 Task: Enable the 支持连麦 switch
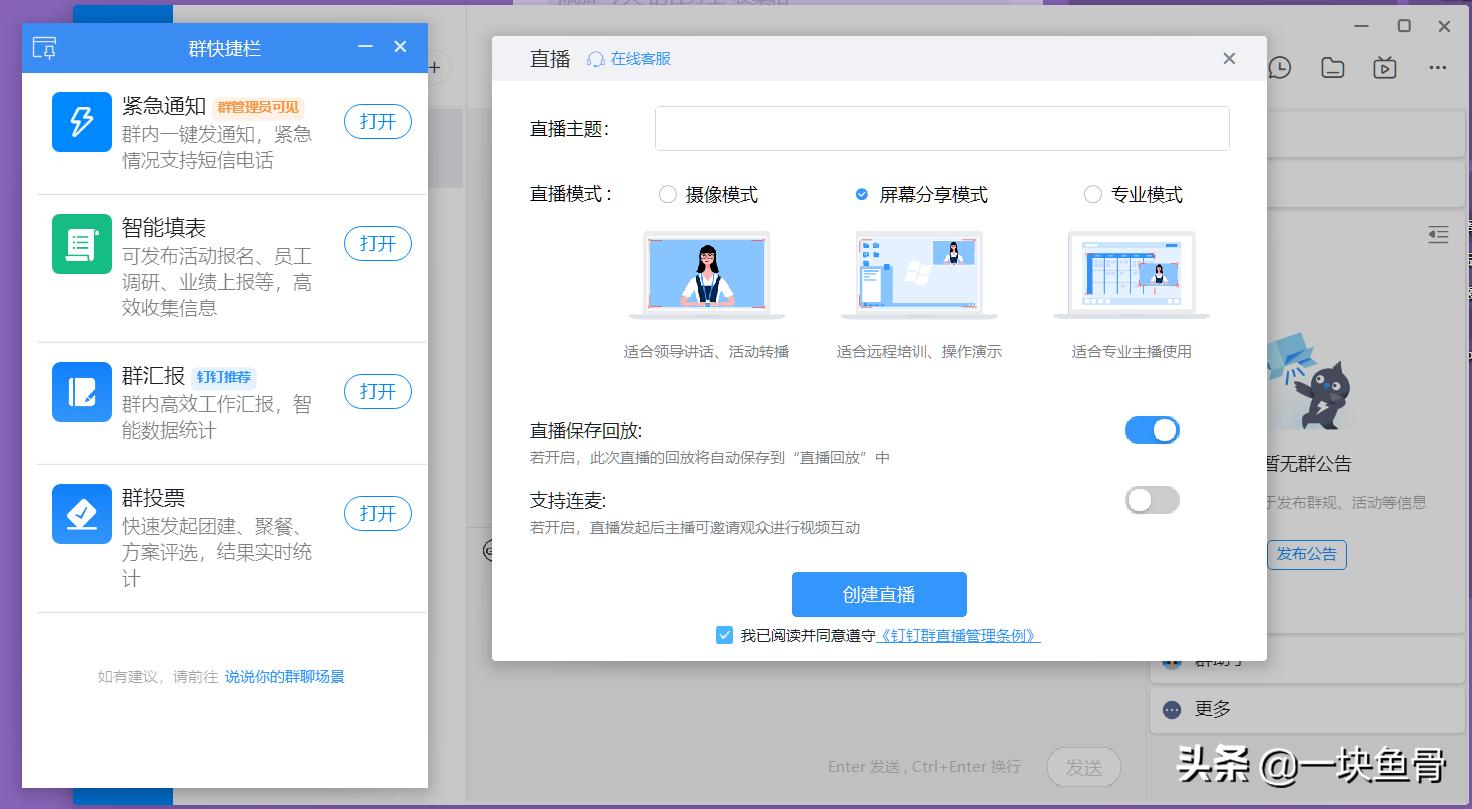[1152, 500]
